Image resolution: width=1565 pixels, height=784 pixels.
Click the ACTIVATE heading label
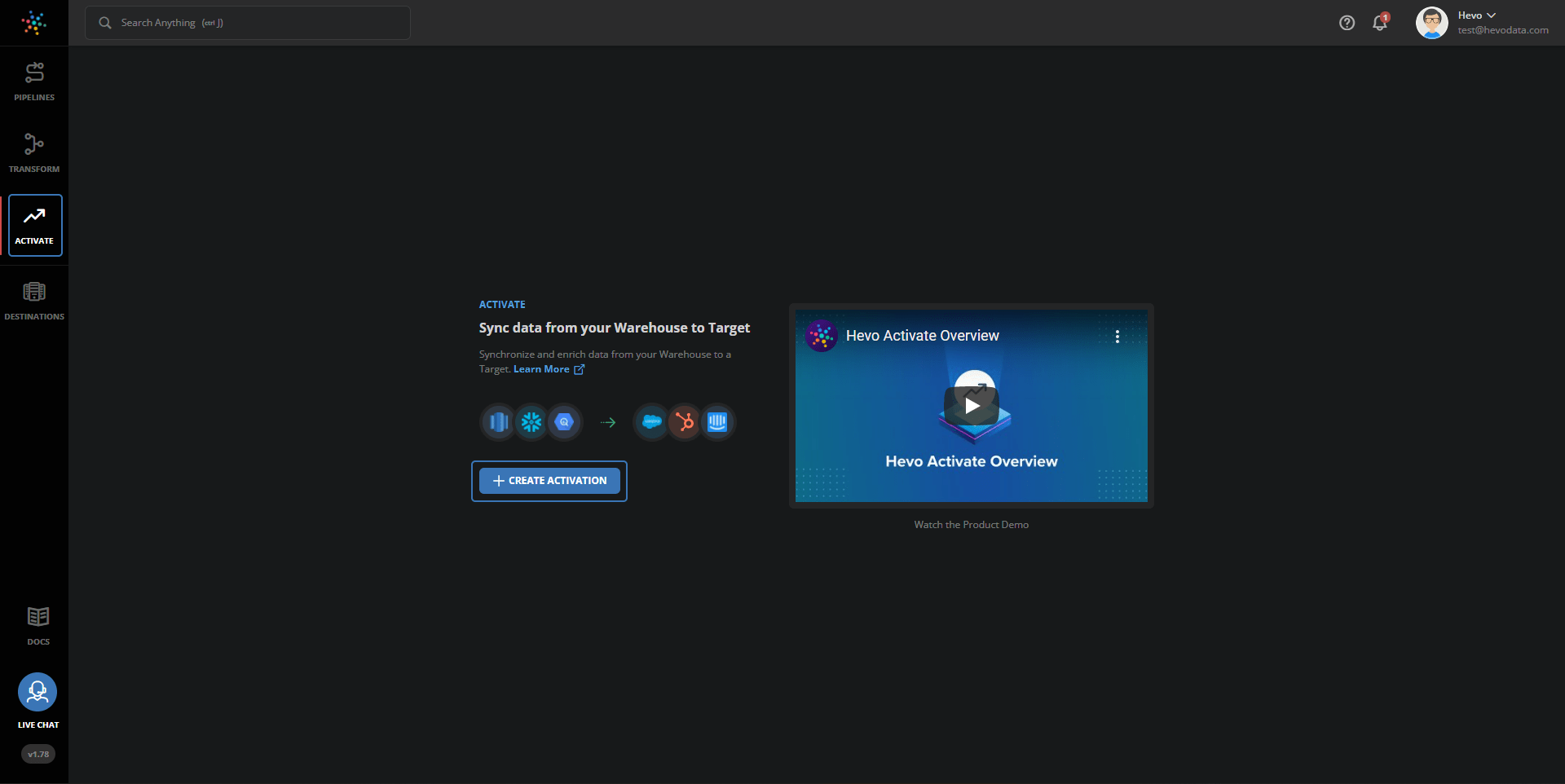[502, 305]
